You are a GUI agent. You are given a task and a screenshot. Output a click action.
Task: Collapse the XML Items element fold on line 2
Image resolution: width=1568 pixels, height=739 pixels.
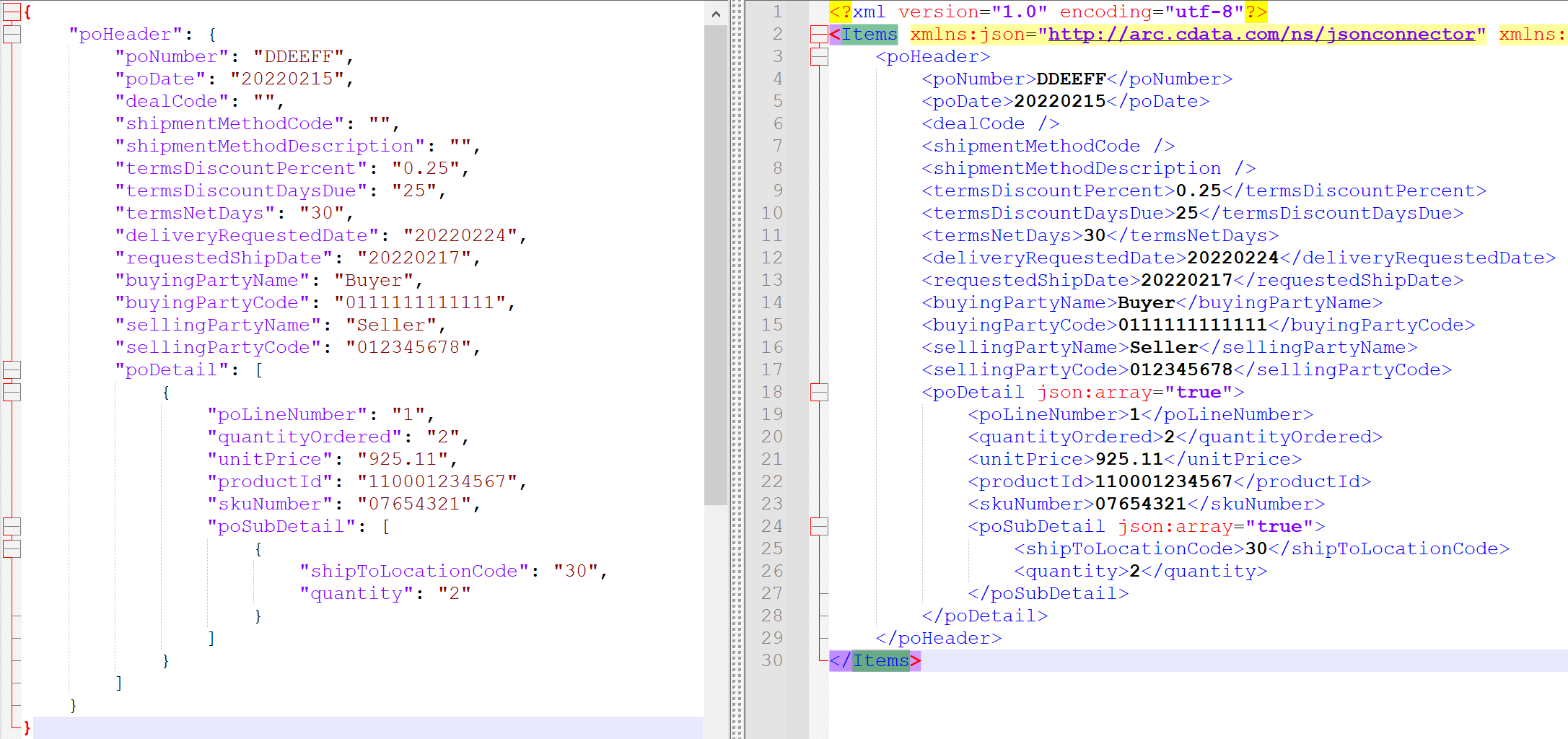tap(819, 35)
